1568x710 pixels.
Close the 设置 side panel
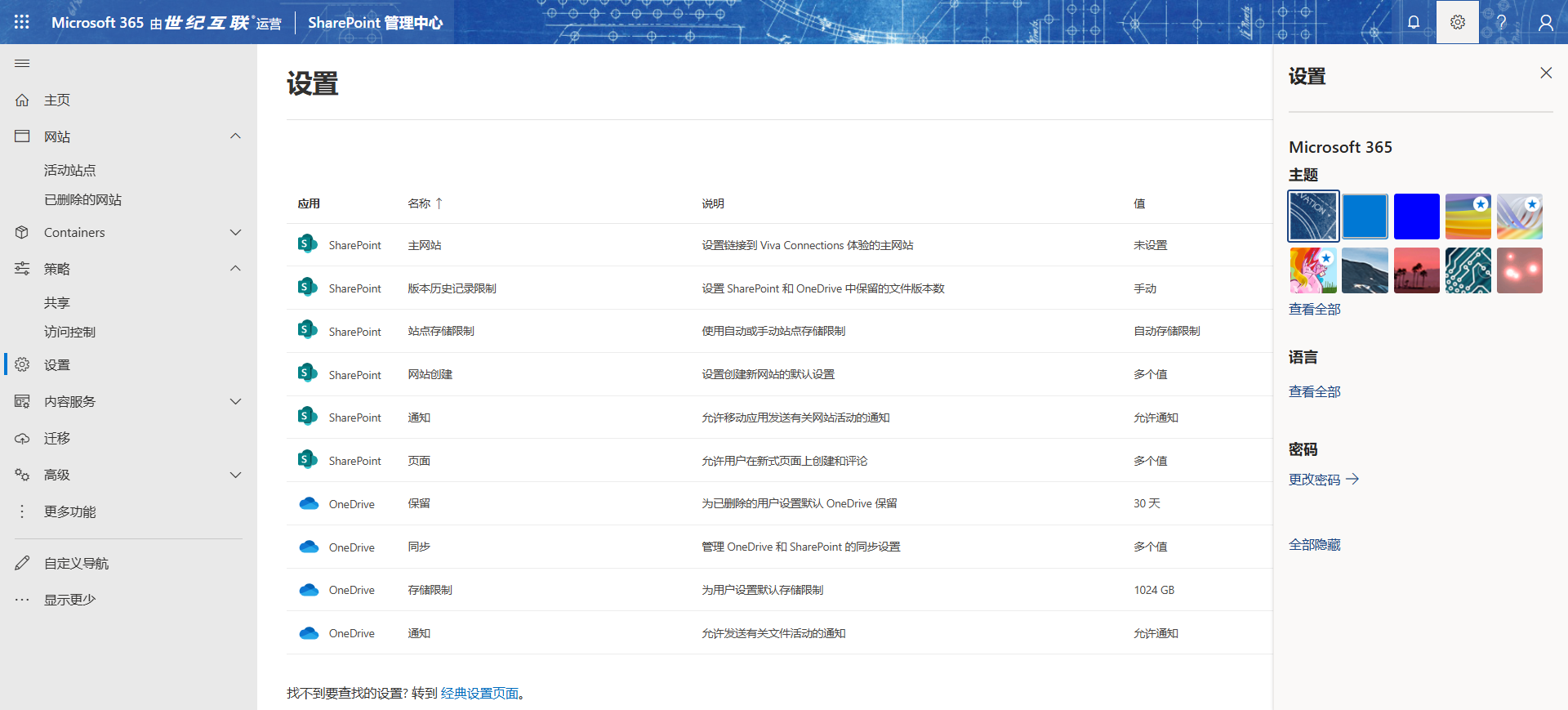tap(1546, 73)
